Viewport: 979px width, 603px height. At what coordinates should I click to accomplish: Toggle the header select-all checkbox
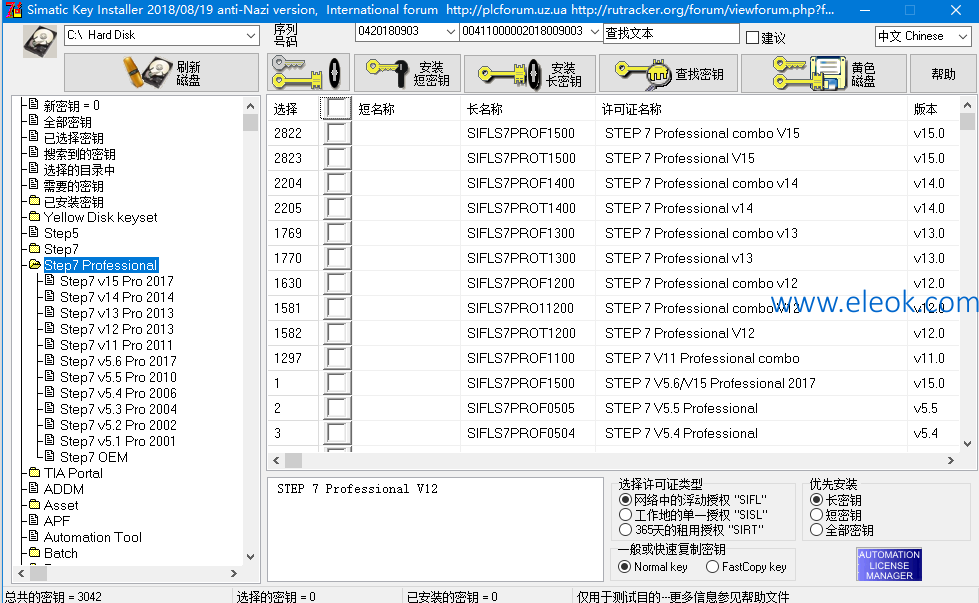point(337,109)
